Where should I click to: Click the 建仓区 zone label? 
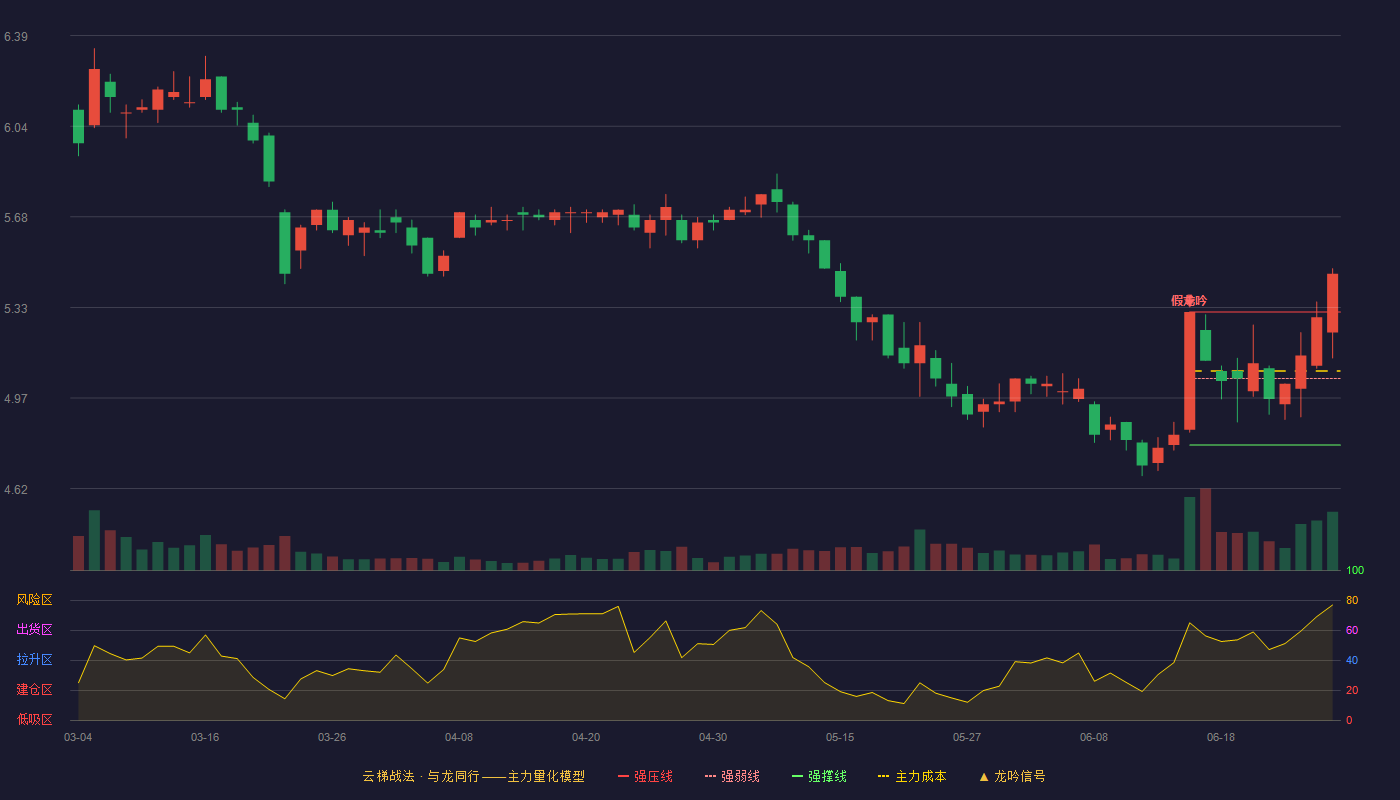tap(34, 690)
